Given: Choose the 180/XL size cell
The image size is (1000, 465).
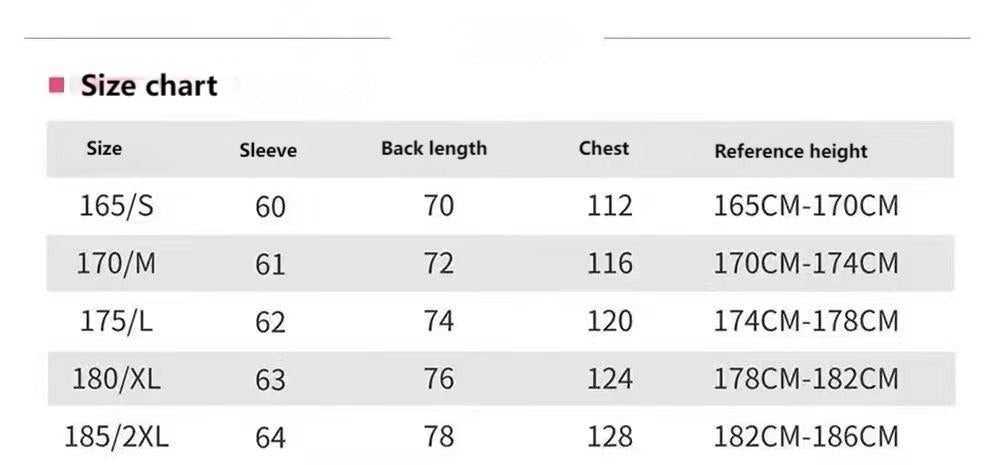Looking at the screenshot, I should pos(116,379).
